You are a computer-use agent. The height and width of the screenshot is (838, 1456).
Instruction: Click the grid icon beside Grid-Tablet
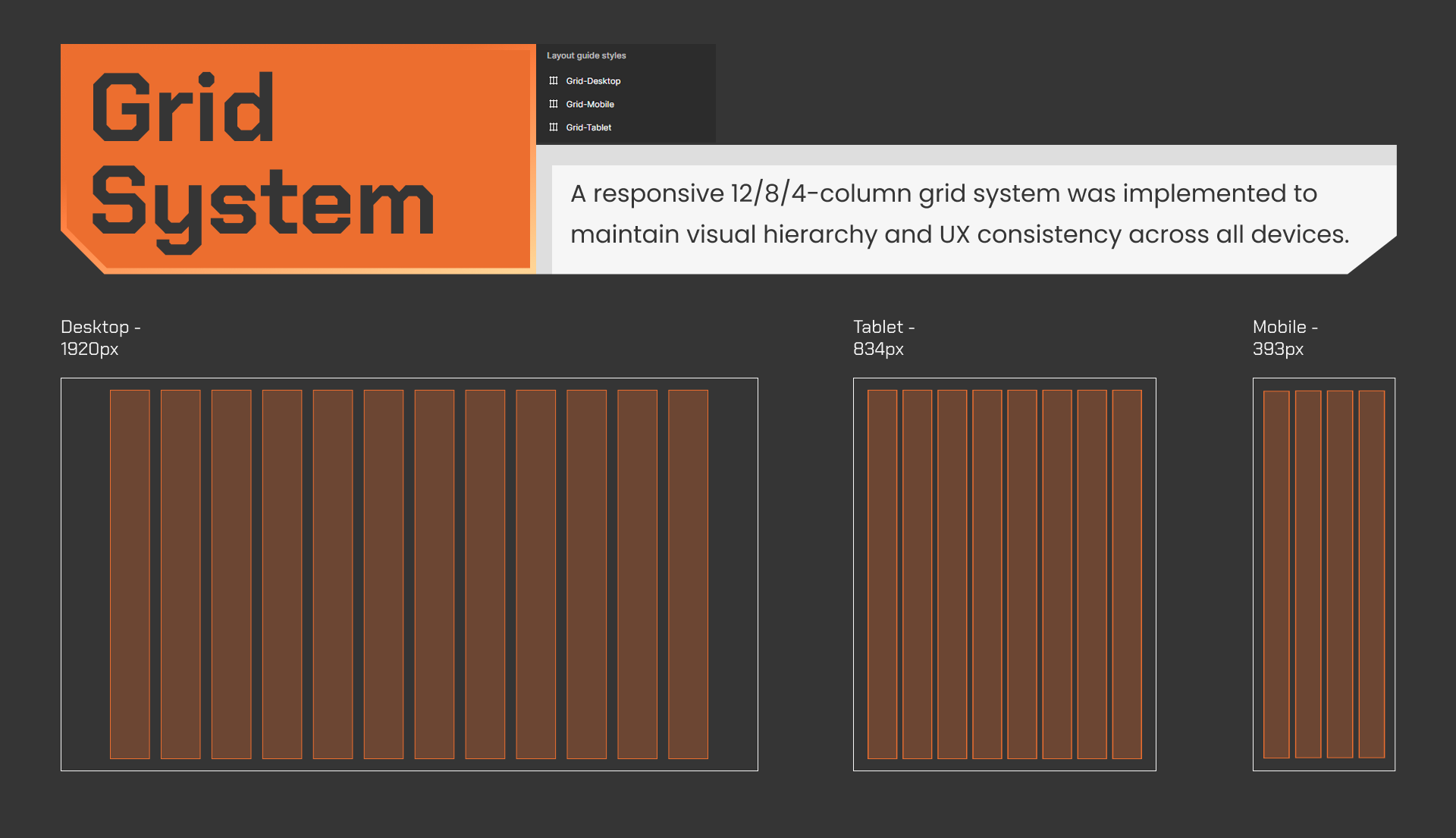click(554, 127)
